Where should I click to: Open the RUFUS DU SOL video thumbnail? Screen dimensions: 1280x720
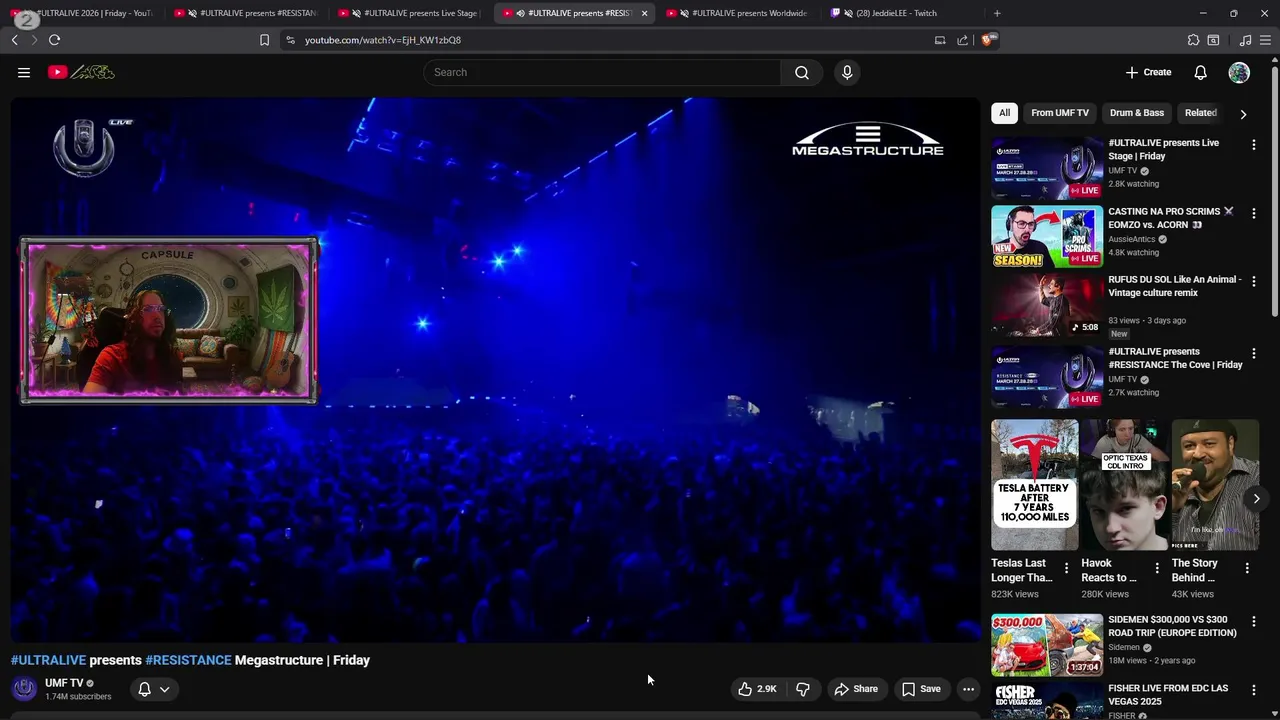click(x=1047, y=305)
